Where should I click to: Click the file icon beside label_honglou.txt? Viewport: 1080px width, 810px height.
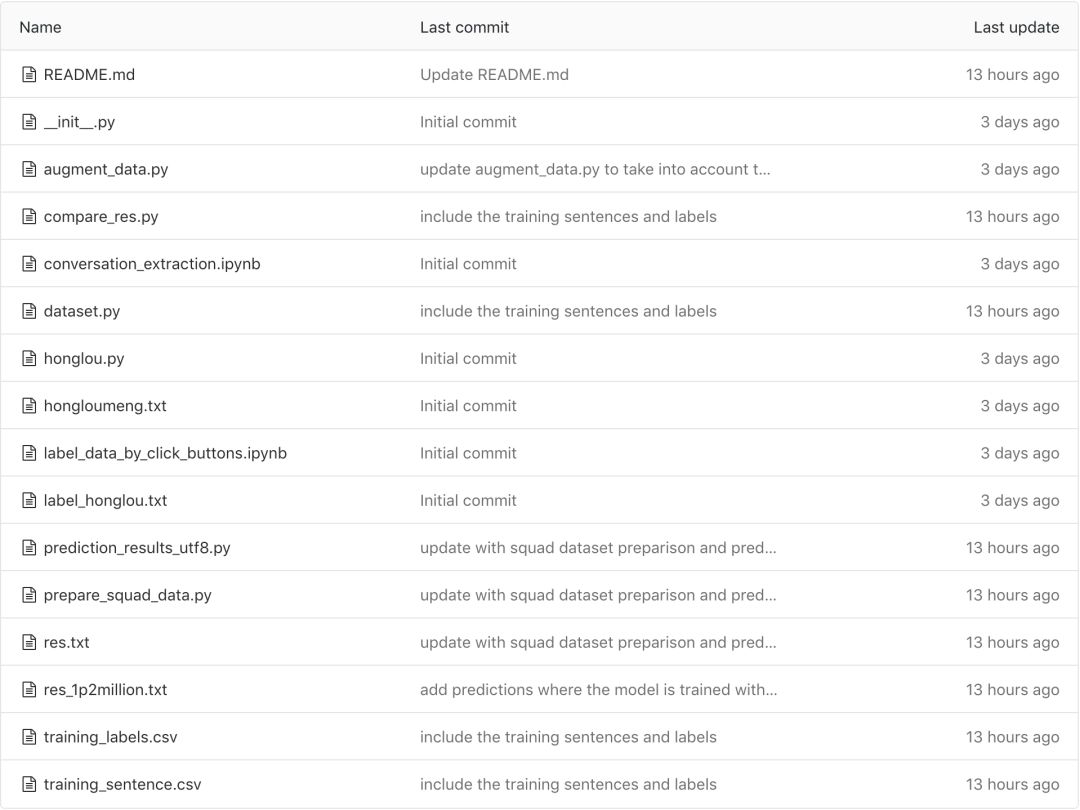click(x=29, y=501)
